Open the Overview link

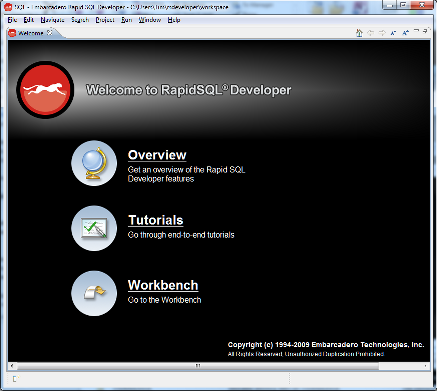(157, 155)
